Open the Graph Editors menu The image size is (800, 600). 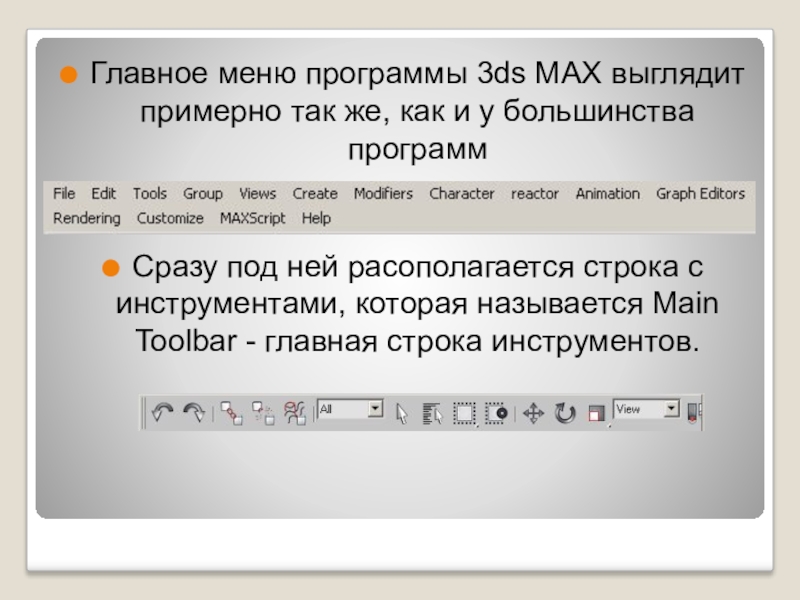click(x=701, y=194)
